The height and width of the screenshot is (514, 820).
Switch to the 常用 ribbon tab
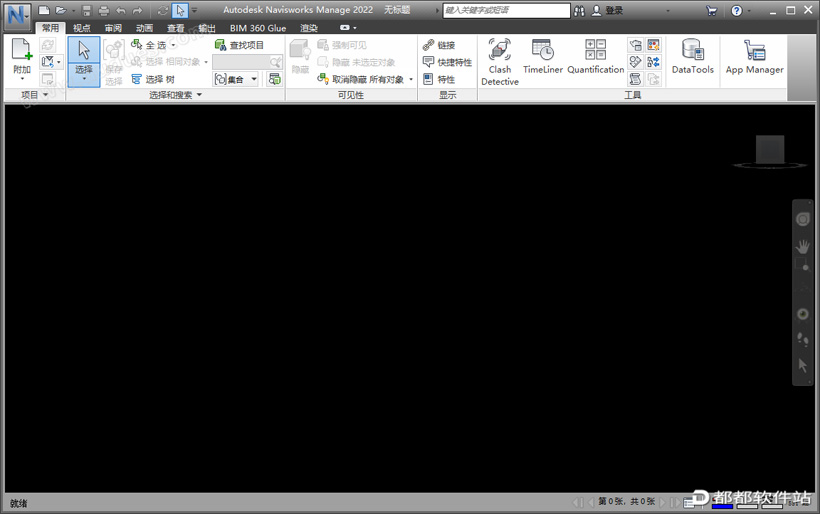(x=51, y=28)
